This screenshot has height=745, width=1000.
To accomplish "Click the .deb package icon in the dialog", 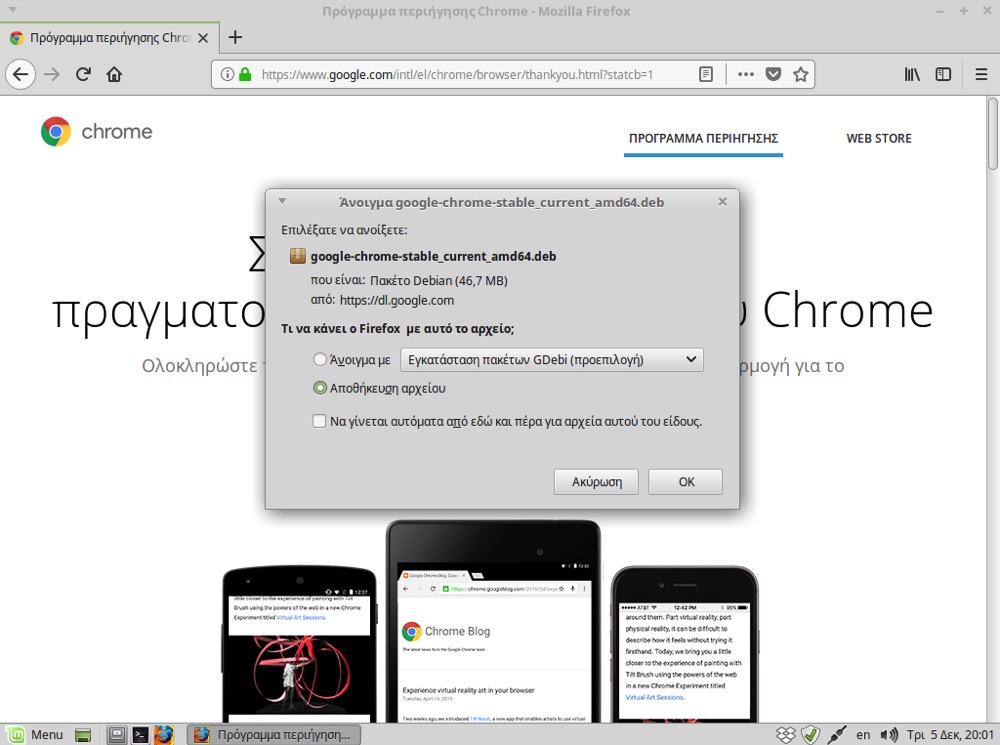I will 298,256.
